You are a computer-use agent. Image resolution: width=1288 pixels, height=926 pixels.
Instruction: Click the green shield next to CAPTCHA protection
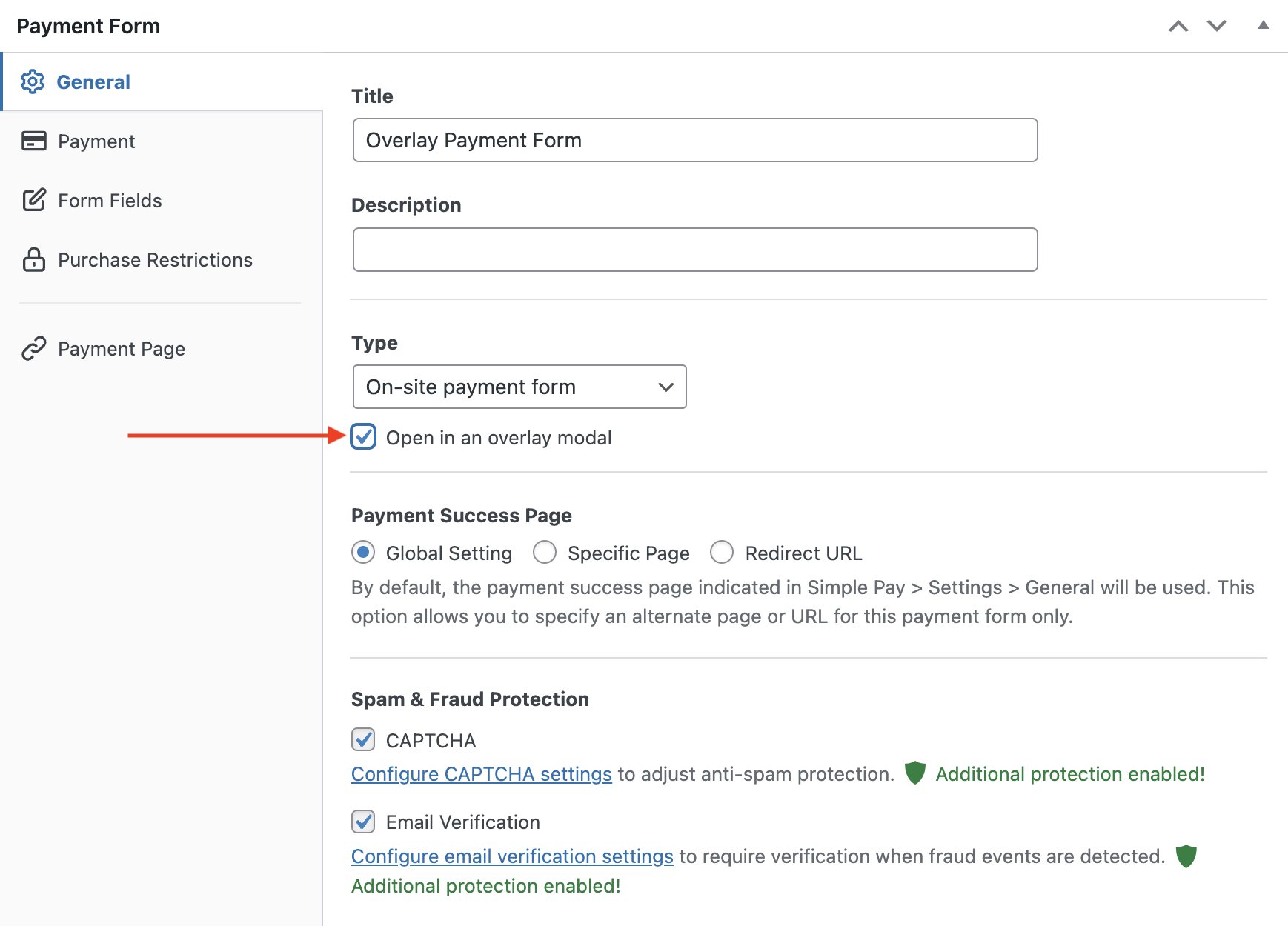tap(914, 773)
